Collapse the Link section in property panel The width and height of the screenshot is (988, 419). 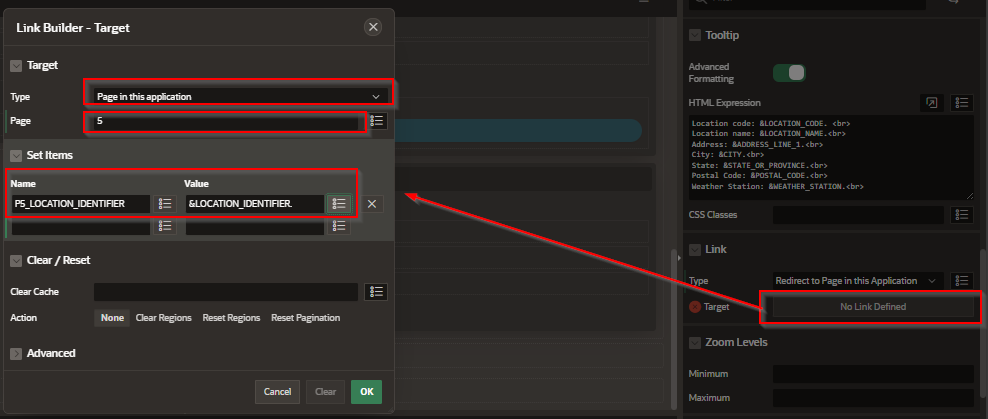694,250
